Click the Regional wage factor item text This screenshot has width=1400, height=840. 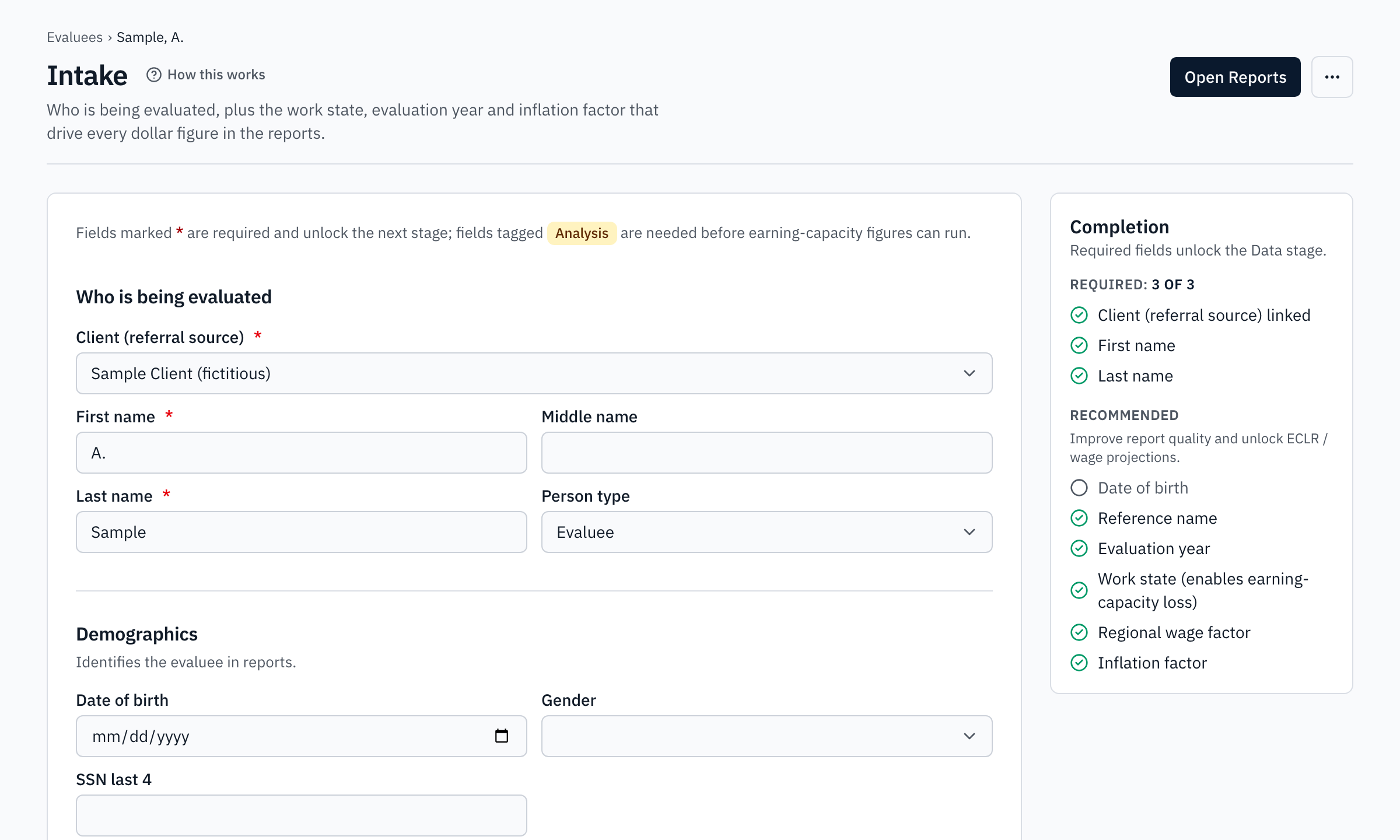(x=1174, y=632)
